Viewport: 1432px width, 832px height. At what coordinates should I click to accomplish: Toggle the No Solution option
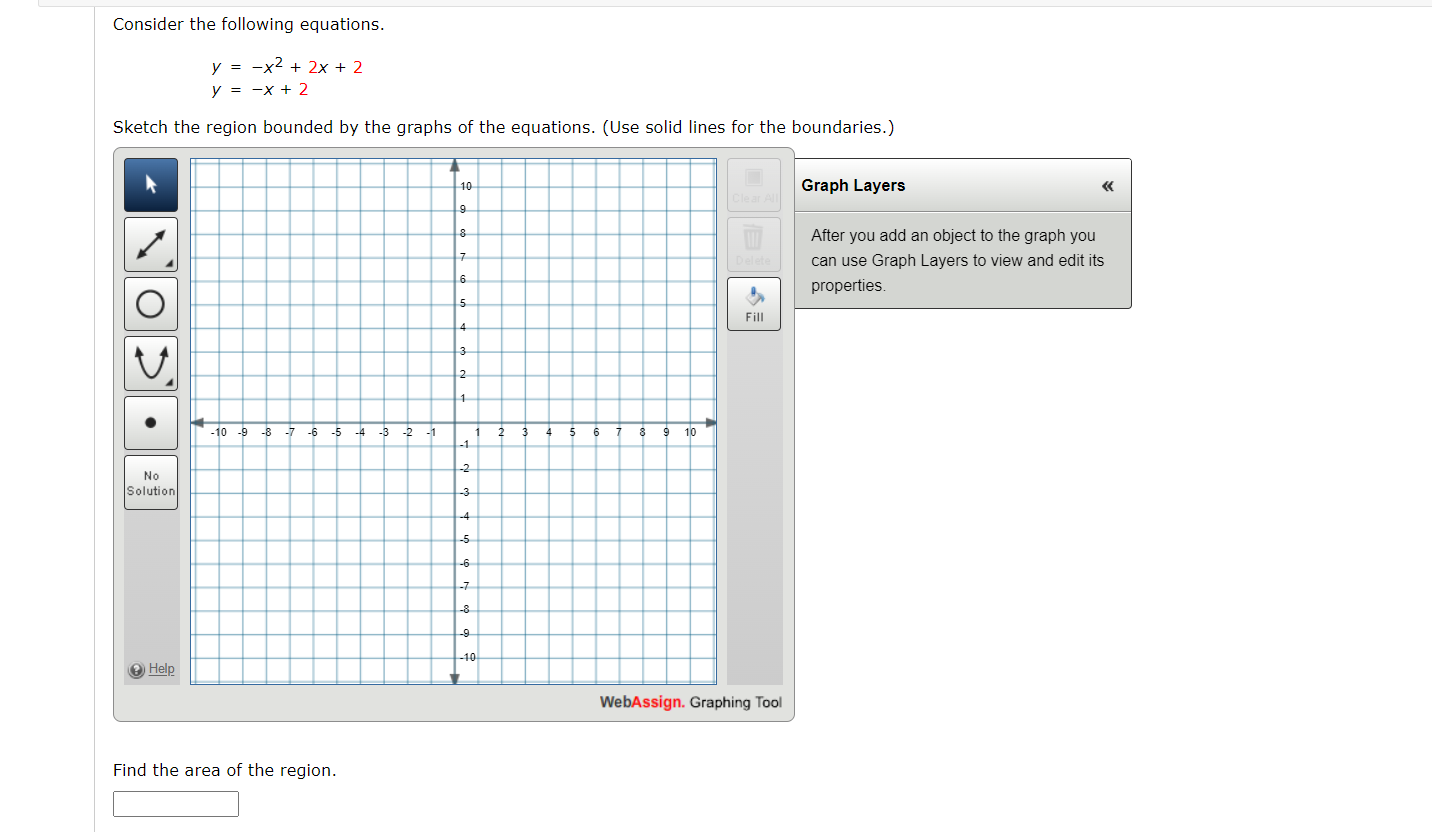click(x=150, y=481)
